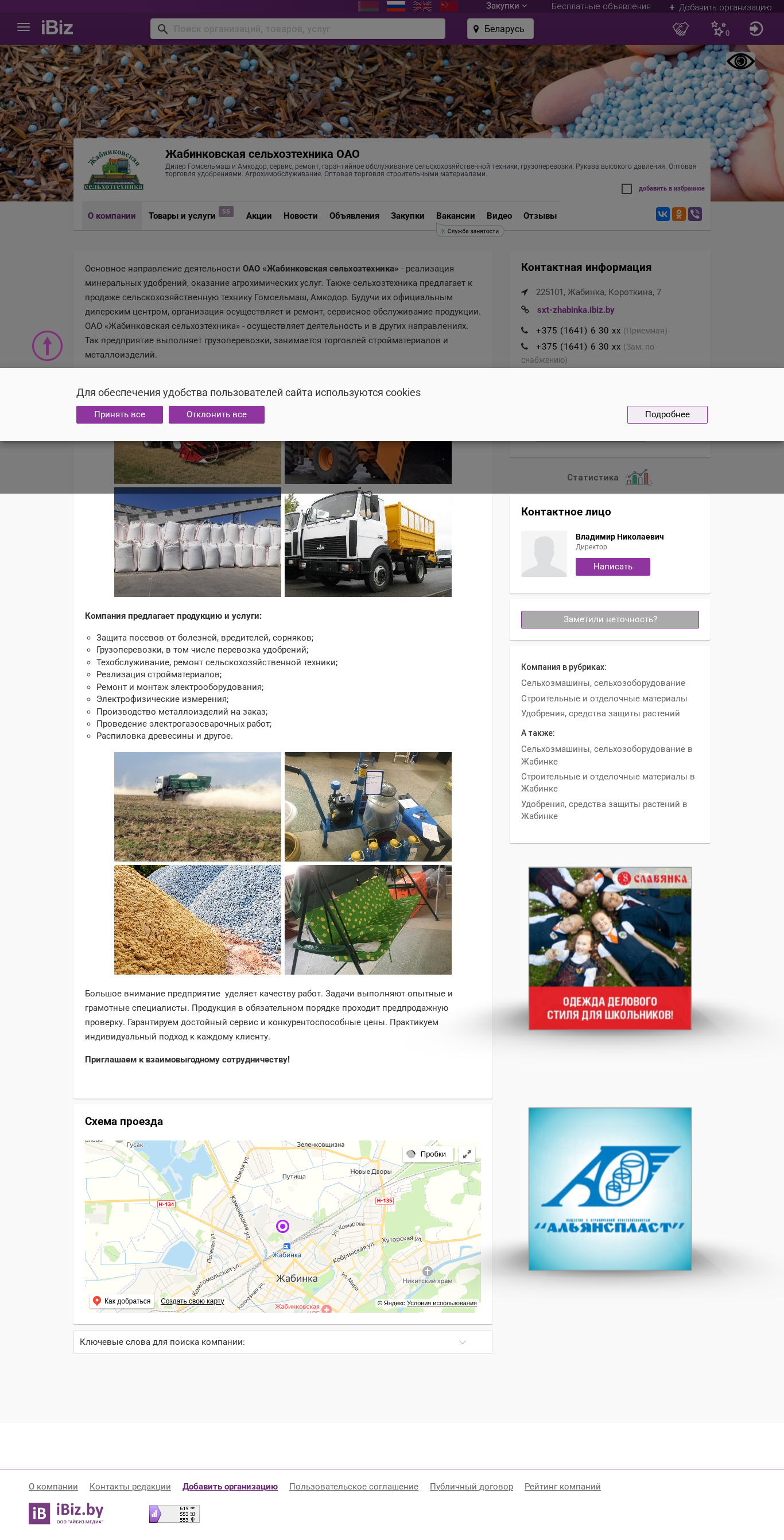Click the company location marker on map

(282, 1226)
